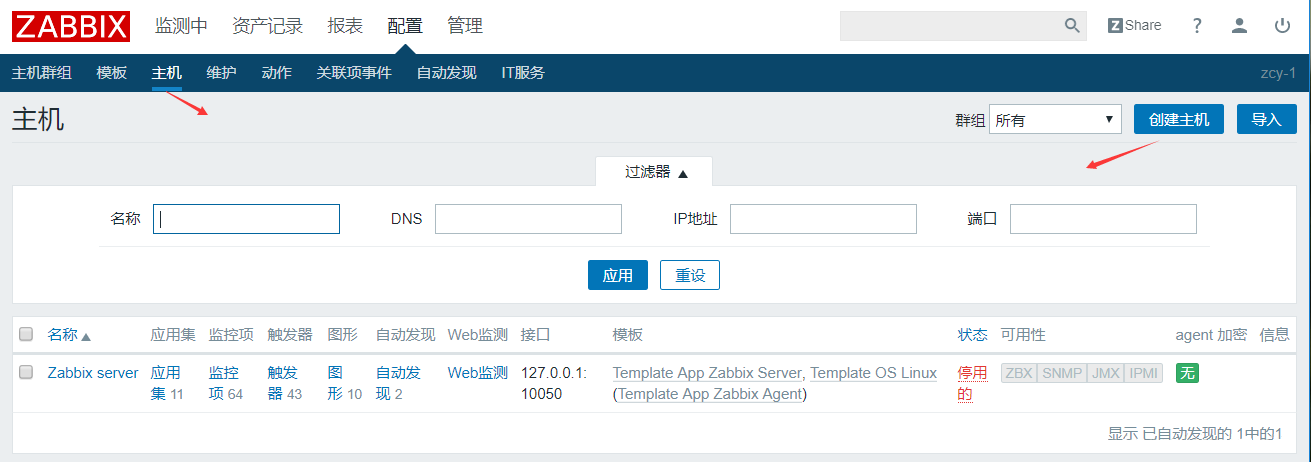The width and height of the screenshot is (1311, 462).
Task: Go to 关联项事件 submenu
Action: 354,73
